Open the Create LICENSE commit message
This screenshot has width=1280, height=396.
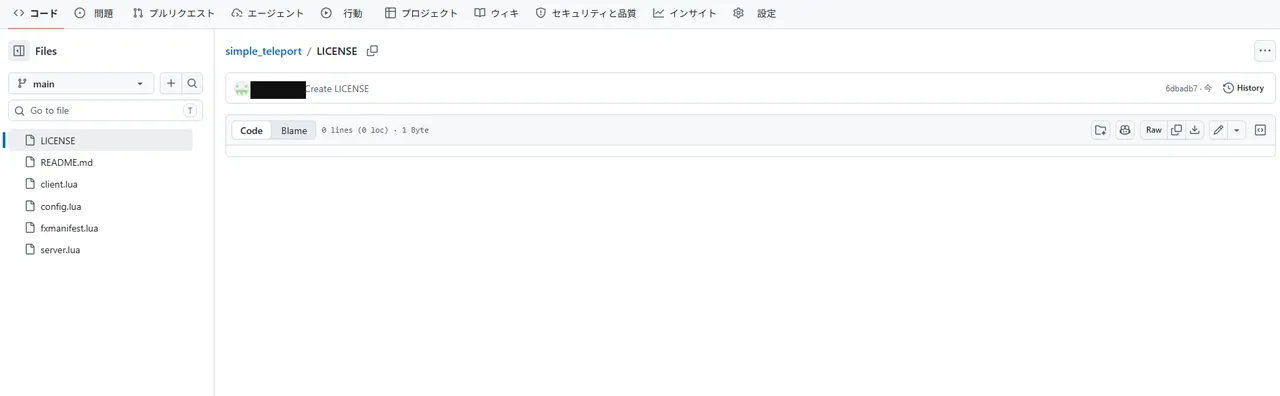(x=337, y=89)
